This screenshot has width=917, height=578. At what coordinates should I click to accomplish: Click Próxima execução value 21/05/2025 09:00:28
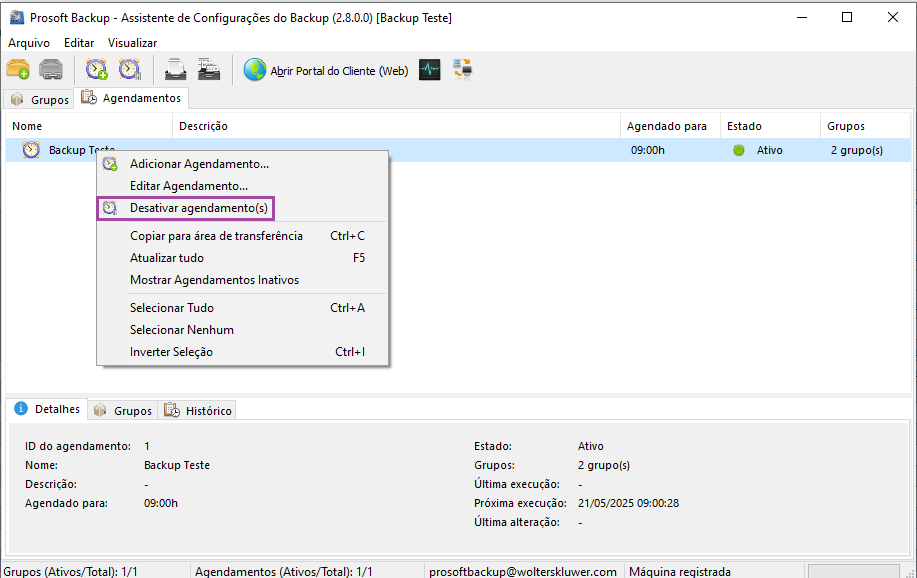(628, 503)
